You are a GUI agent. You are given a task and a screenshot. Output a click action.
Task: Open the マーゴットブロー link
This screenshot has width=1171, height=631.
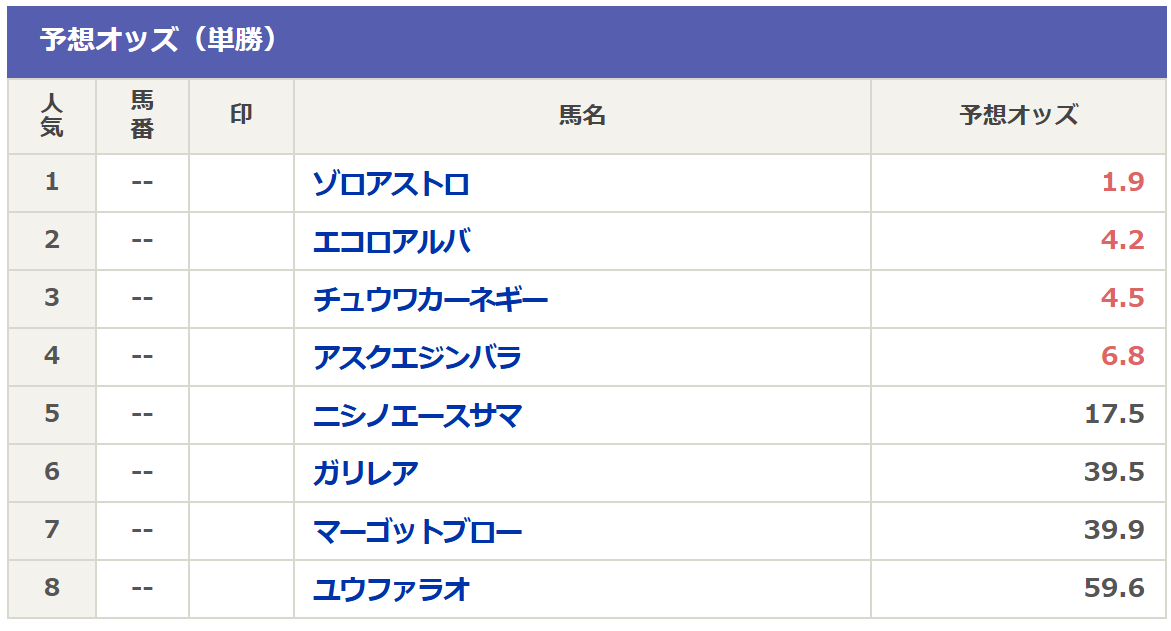tap(417, 532)
